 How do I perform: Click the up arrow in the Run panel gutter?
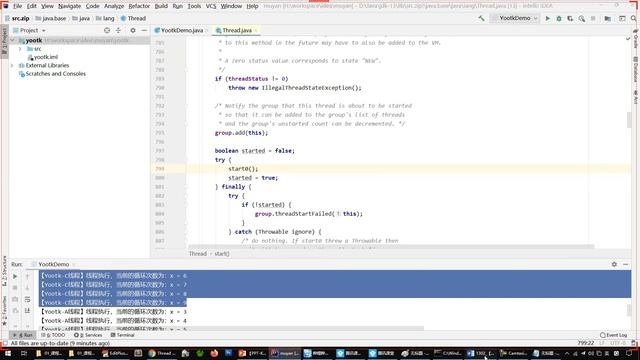click(27, 276)
